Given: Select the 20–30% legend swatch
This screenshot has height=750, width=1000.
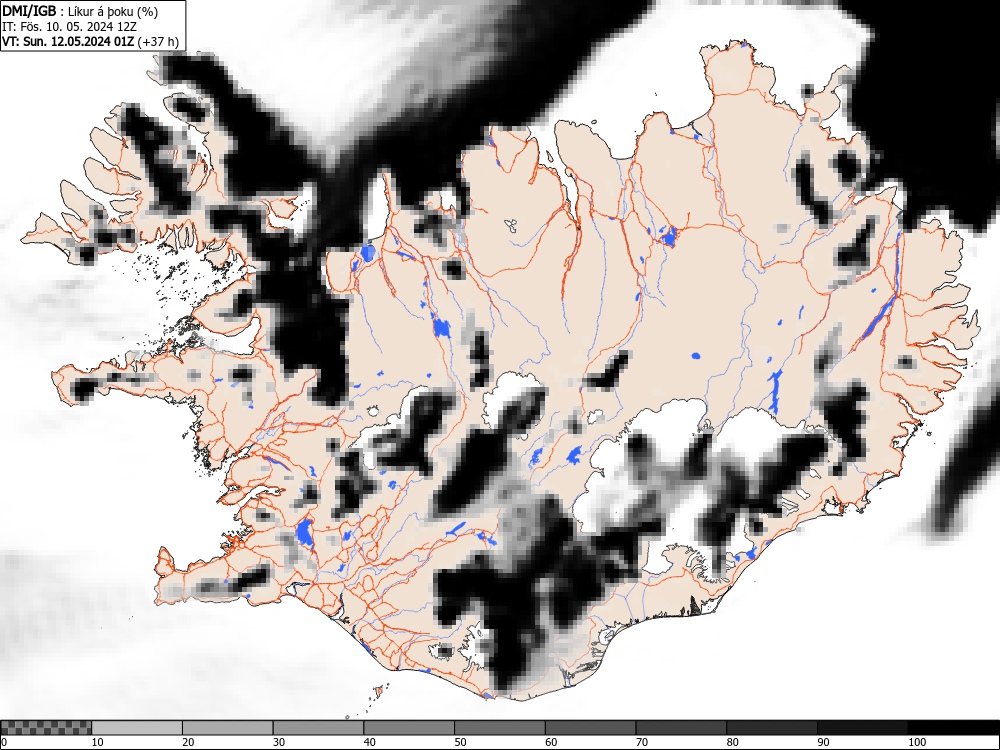Looking at the screenshot, I should click(228, 728).
